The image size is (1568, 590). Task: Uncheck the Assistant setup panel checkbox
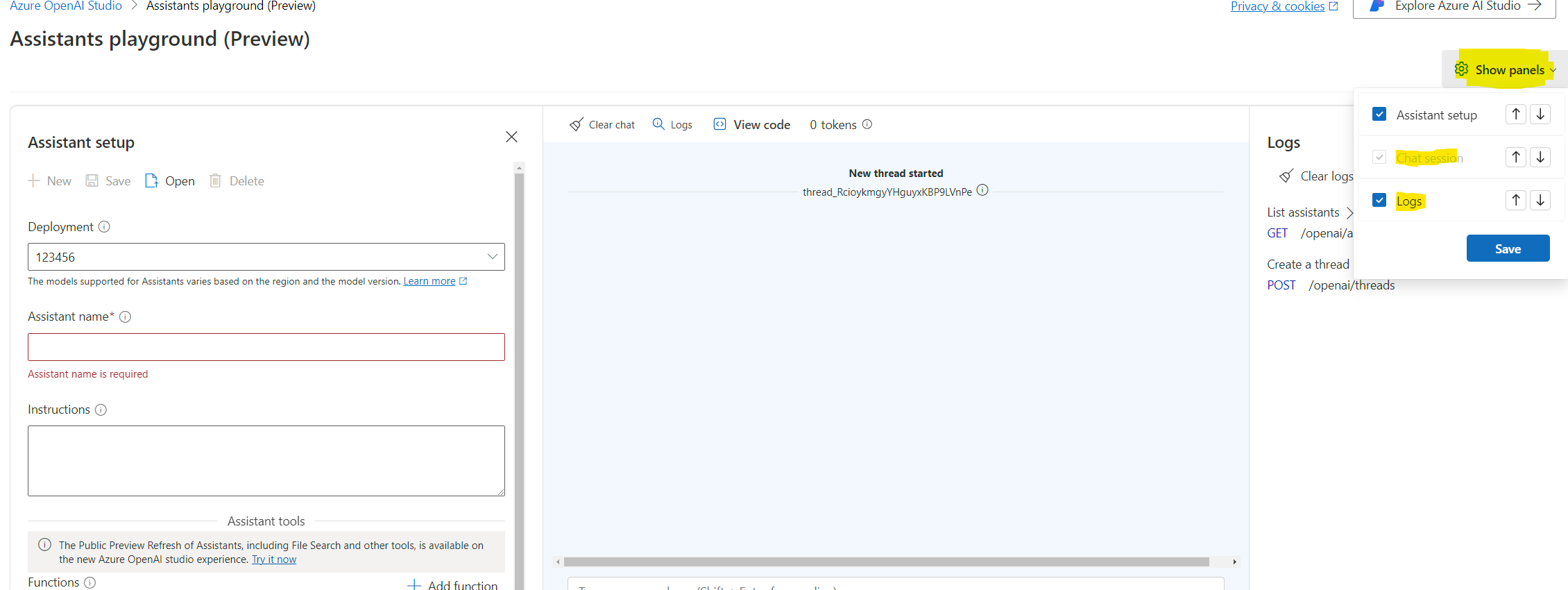pyautogui.click(x=1379, y=115)
